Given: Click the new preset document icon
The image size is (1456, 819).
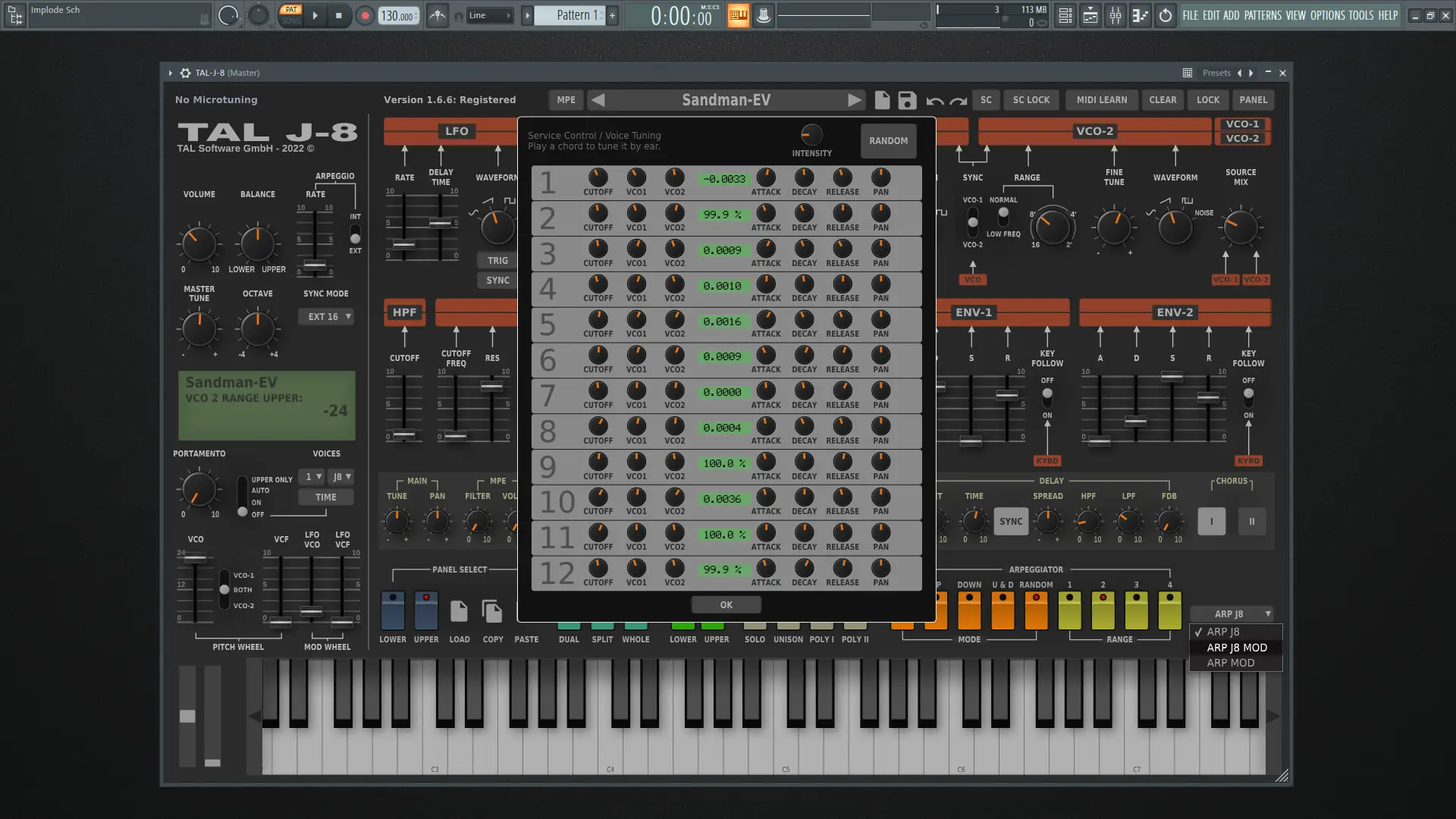Looking at the screenshot, I should point(882,100).
